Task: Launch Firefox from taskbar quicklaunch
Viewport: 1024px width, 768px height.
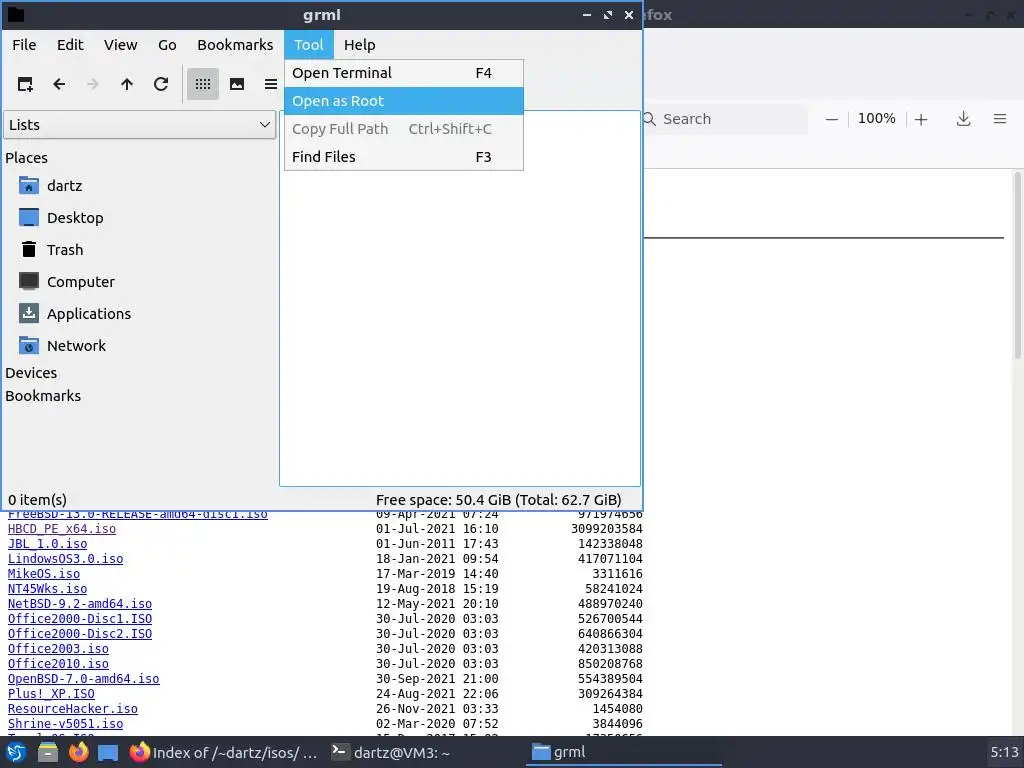Action: click(78, 753)
